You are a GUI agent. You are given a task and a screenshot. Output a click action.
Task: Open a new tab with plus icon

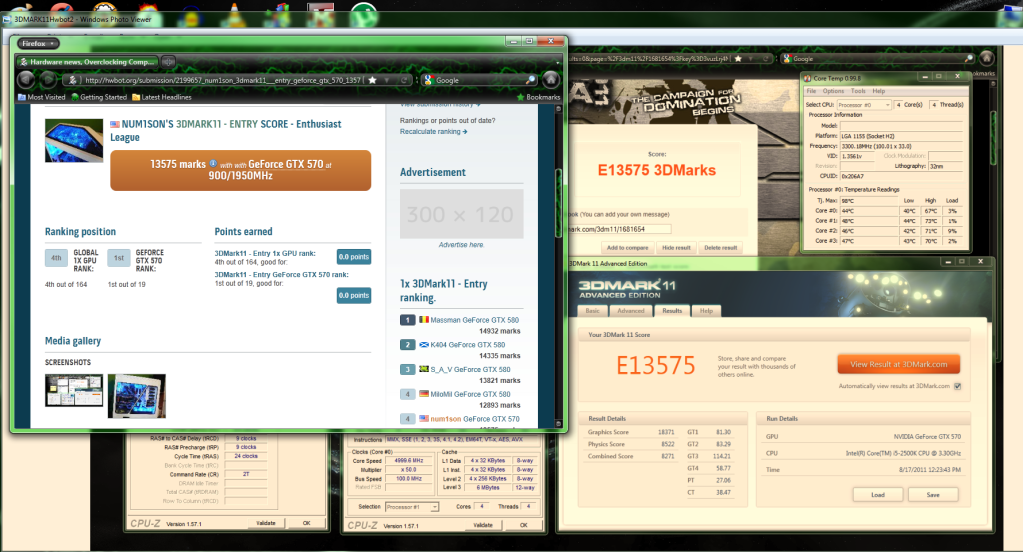pyautogui.click(x=168, y=62)
